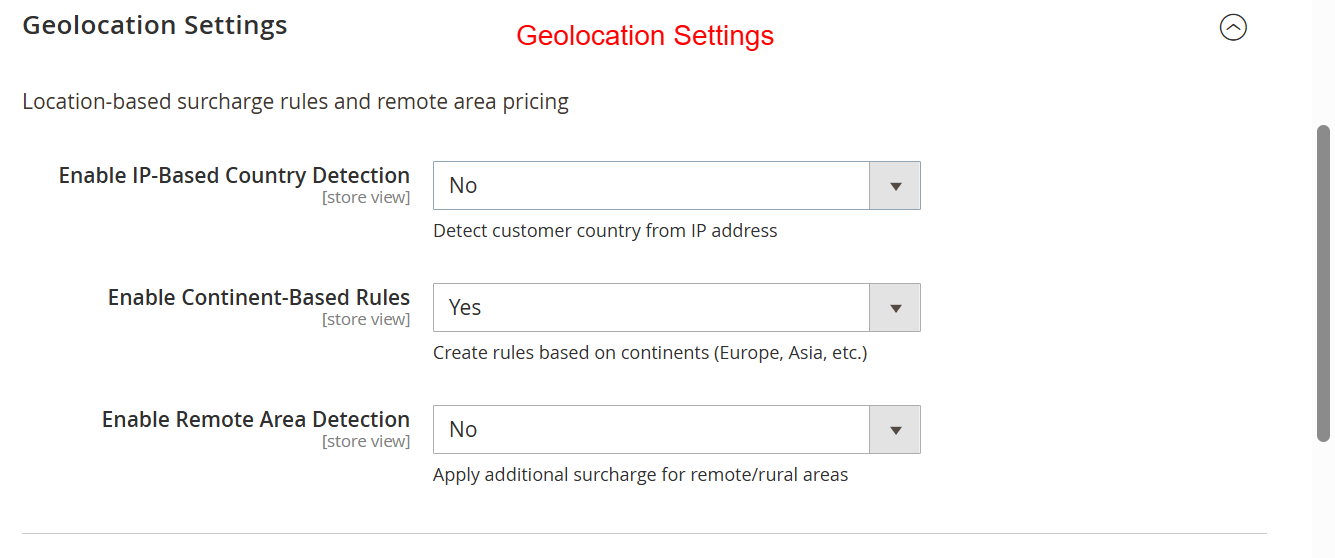Click store view scope under Remote Area Detection
The width and height of the screenshot is (1335, 558).
point(366,442)
